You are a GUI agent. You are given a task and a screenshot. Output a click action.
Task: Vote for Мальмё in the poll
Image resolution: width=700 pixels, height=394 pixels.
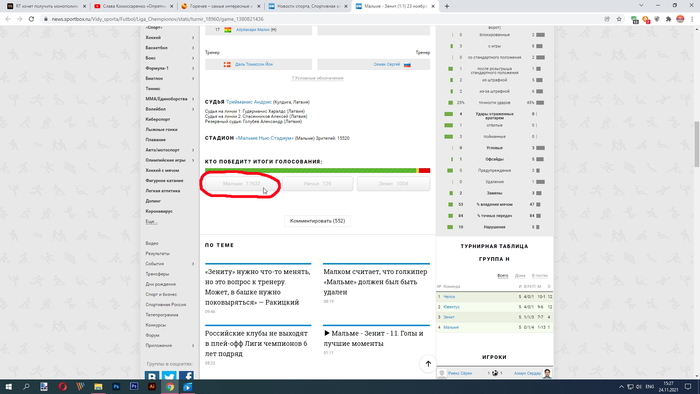(242, 183)
